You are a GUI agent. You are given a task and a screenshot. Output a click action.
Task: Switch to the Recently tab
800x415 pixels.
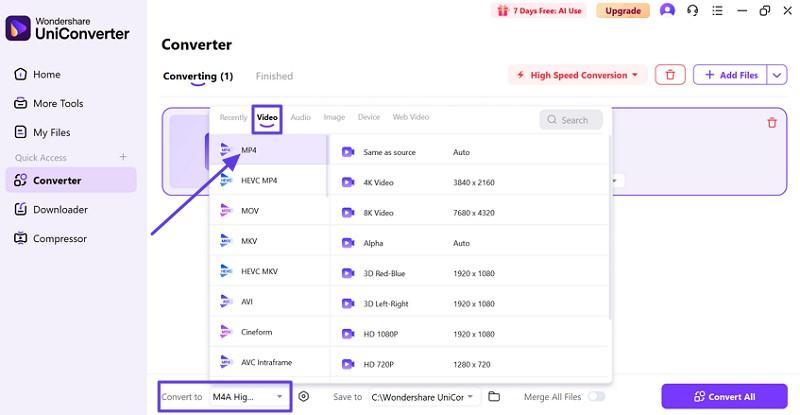(x=233, y=117)
